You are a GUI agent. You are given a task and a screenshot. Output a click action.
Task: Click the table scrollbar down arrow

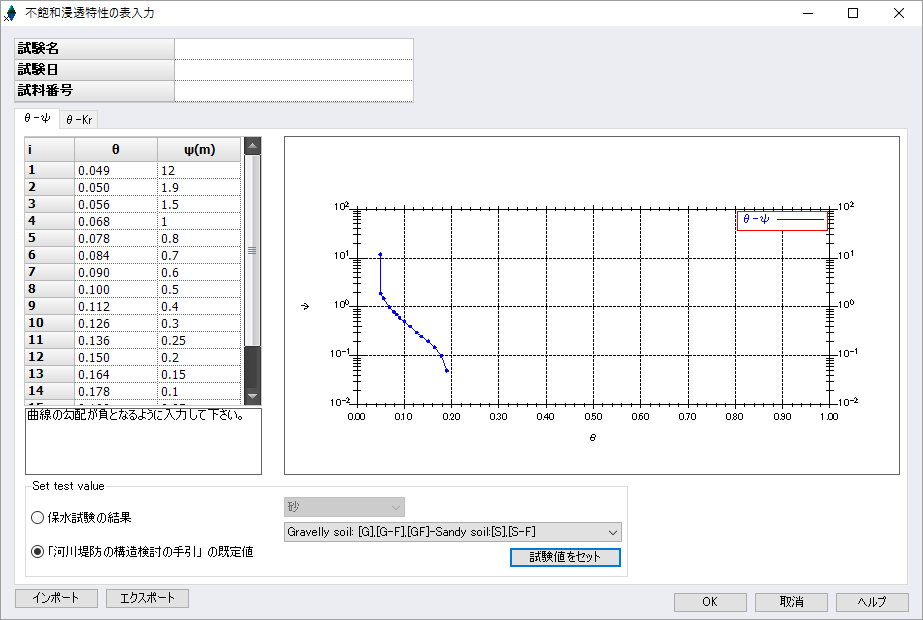point(253,396)
